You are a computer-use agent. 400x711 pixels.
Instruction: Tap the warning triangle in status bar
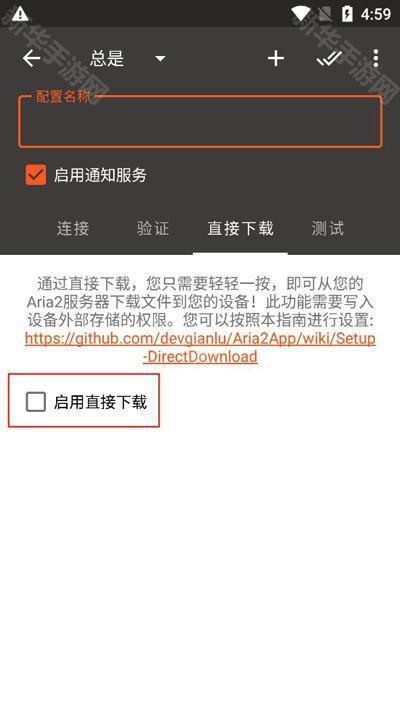(20, 14)
